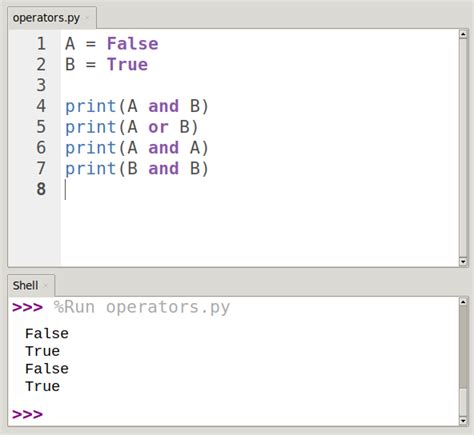Click the Shell scrollbar up arrow
474x435 pixels.
click(463, 302)
